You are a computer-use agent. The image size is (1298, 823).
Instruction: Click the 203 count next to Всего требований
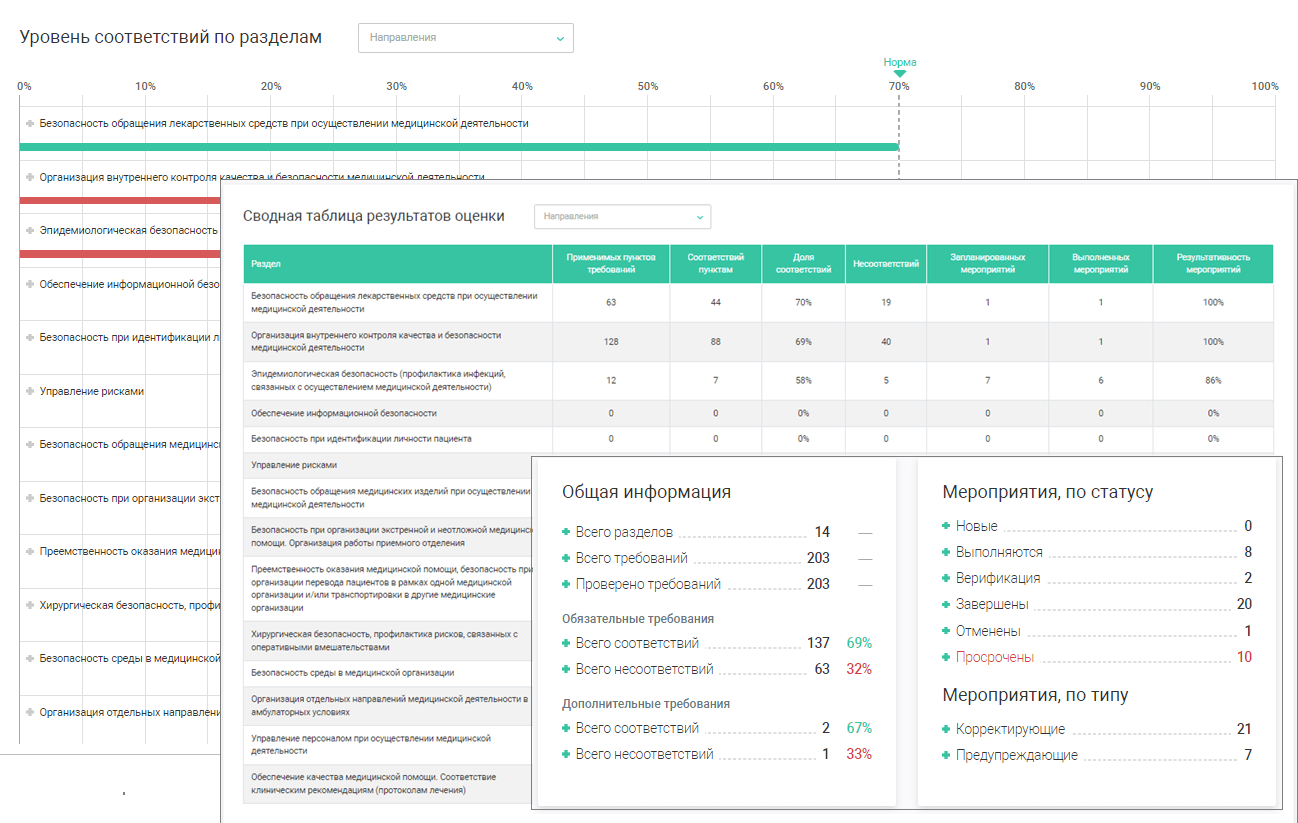click(x=818, y=558)
